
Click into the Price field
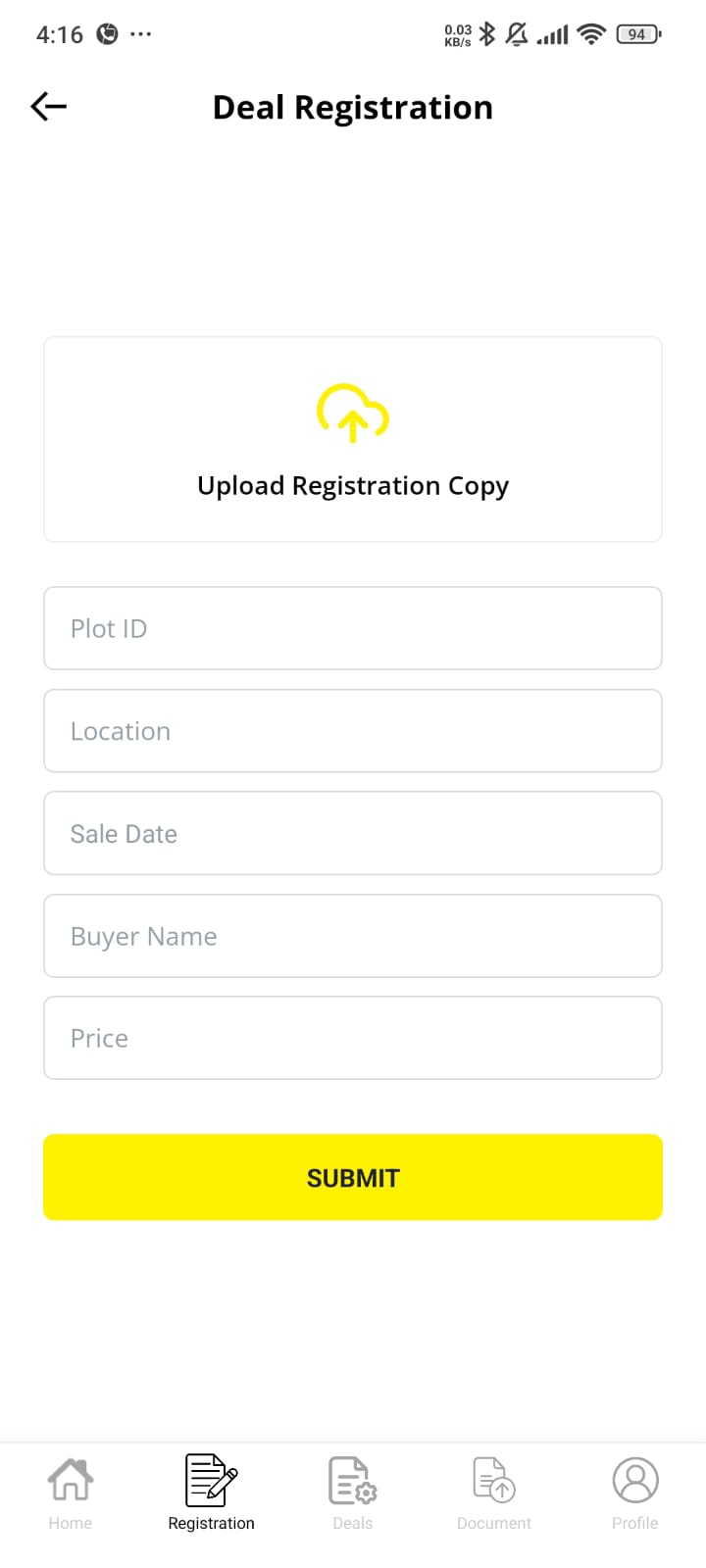[x=353, y=1038]
